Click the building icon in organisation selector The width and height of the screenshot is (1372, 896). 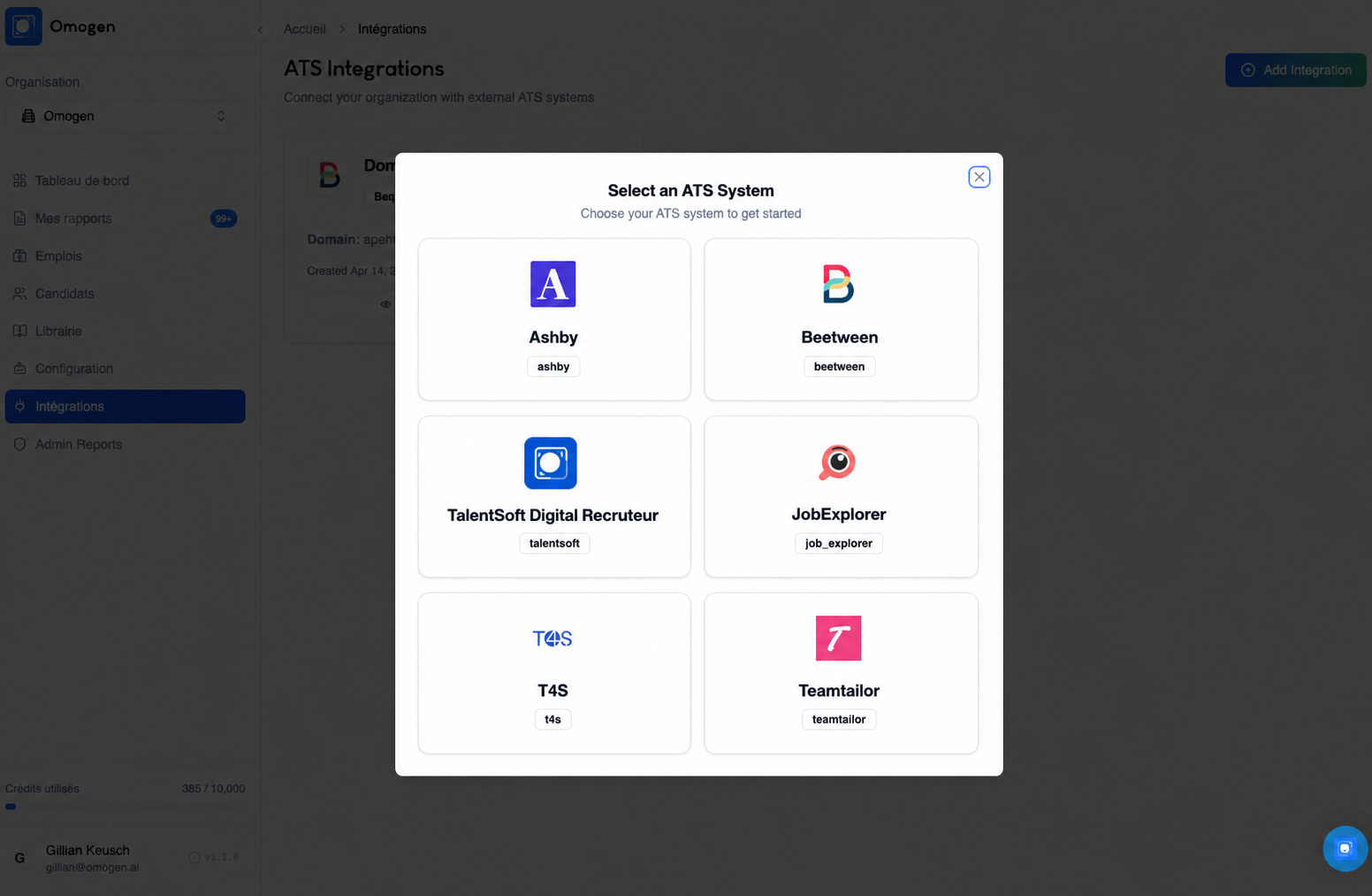point(28,116)
